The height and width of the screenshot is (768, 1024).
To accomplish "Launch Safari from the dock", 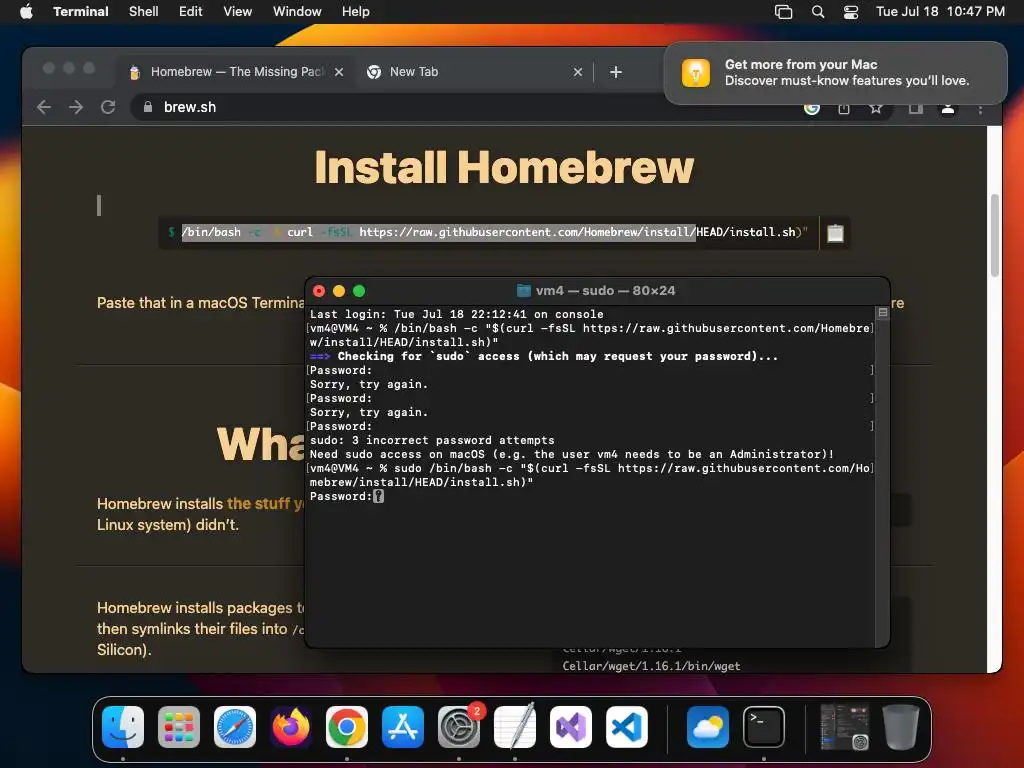I will click(235, 726).
